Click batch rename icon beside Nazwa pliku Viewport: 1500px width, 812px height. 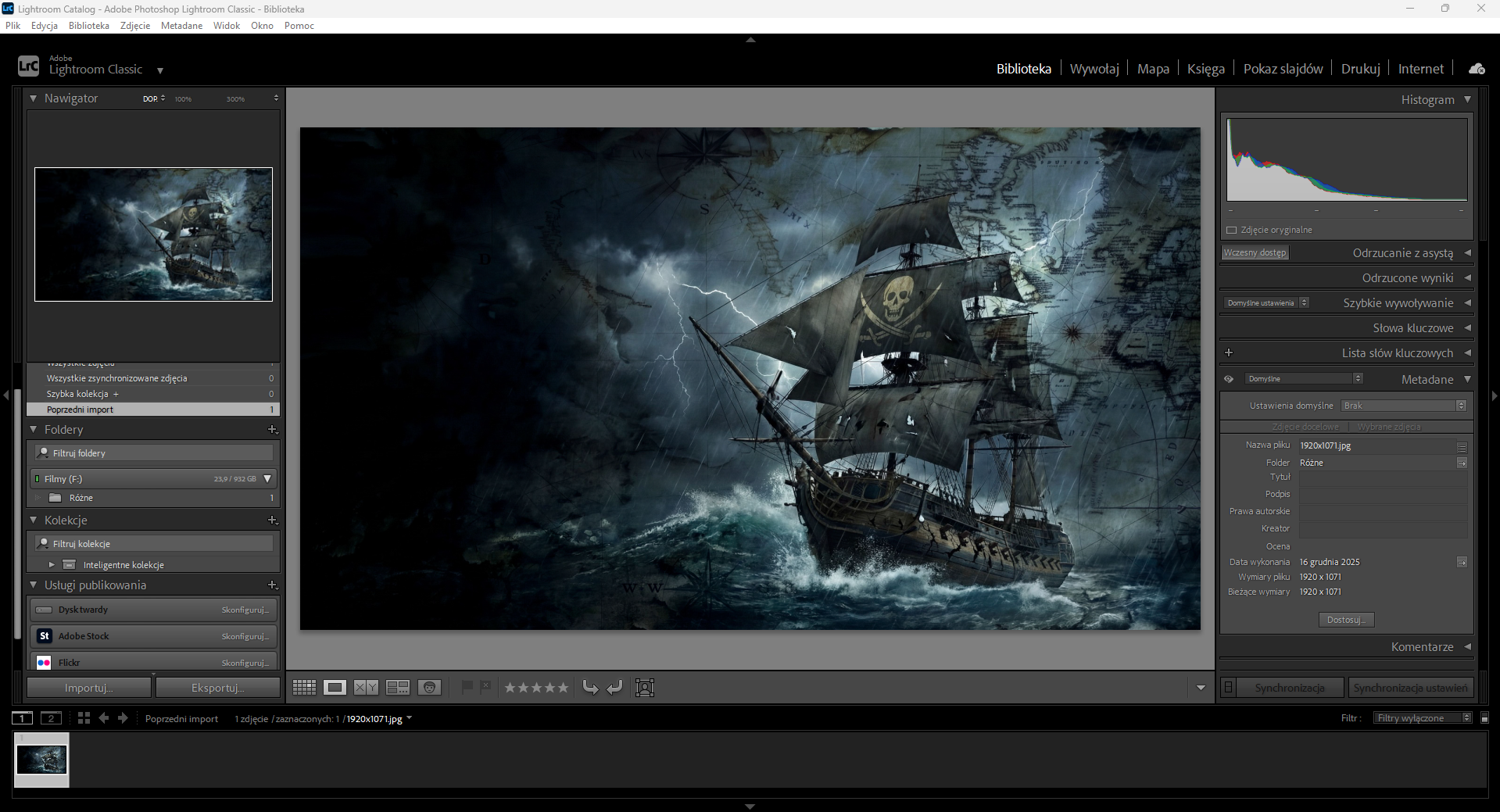point(1462,447)
